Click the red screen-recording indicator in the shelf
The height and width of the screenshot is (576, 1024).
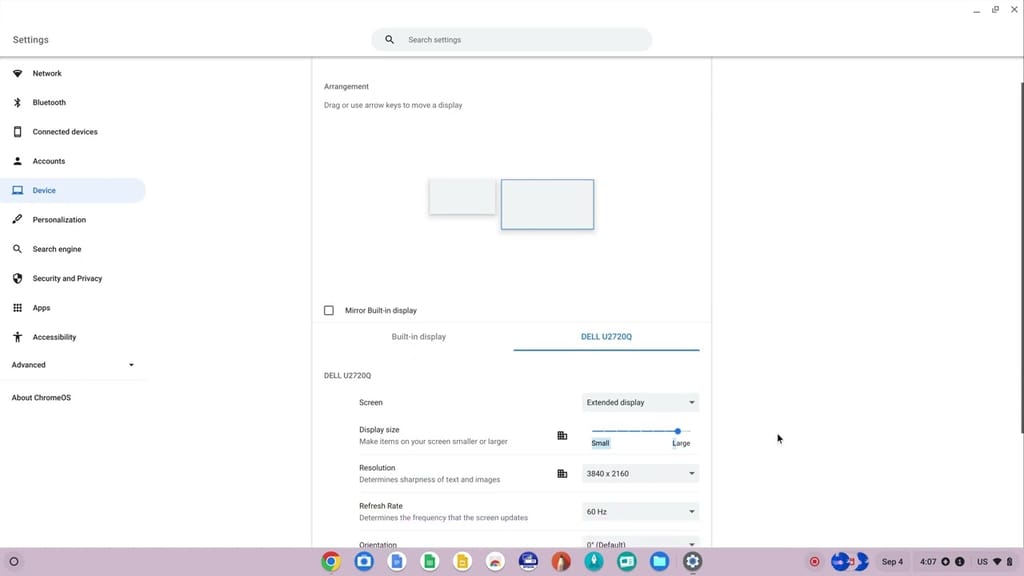[814, 562]
